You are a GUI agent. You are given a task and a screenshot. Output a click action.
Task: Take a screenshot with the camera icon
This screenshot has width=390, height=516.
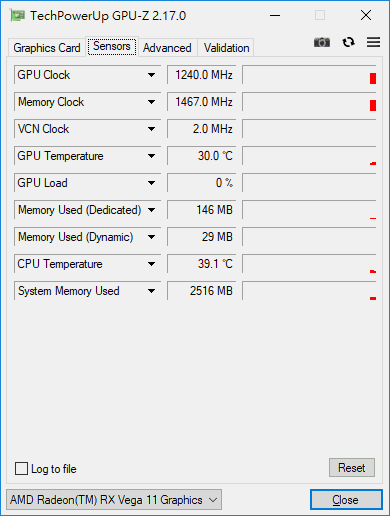pos(322,42)
